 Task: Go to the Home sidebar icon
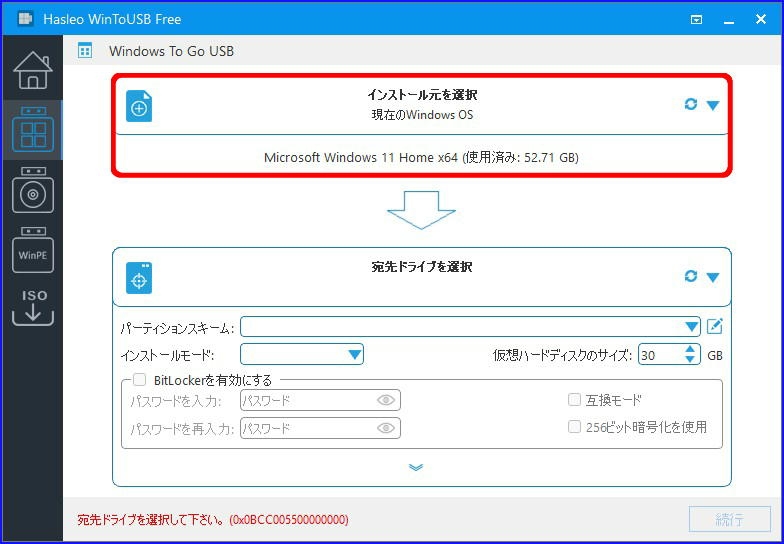(x=33, y=70)
